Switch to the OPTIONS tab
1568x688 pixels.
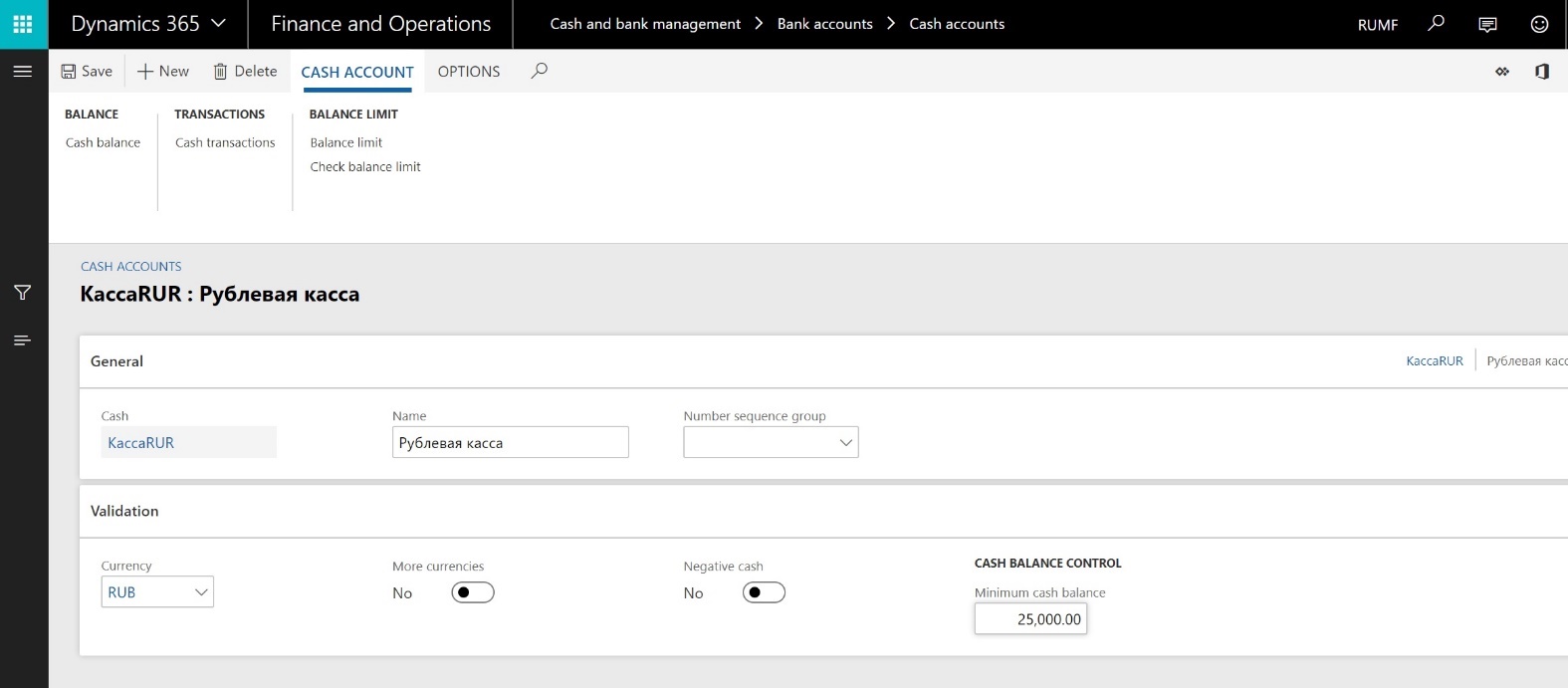pos(469,72)
